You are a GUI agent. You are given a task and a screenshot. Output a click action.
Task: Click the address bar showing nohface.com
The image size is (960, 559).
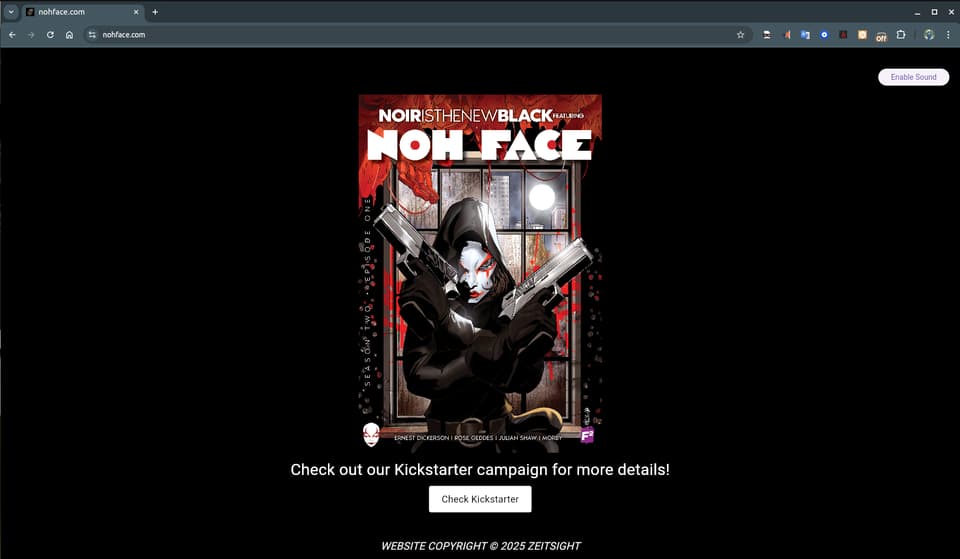tap(416, 35)
